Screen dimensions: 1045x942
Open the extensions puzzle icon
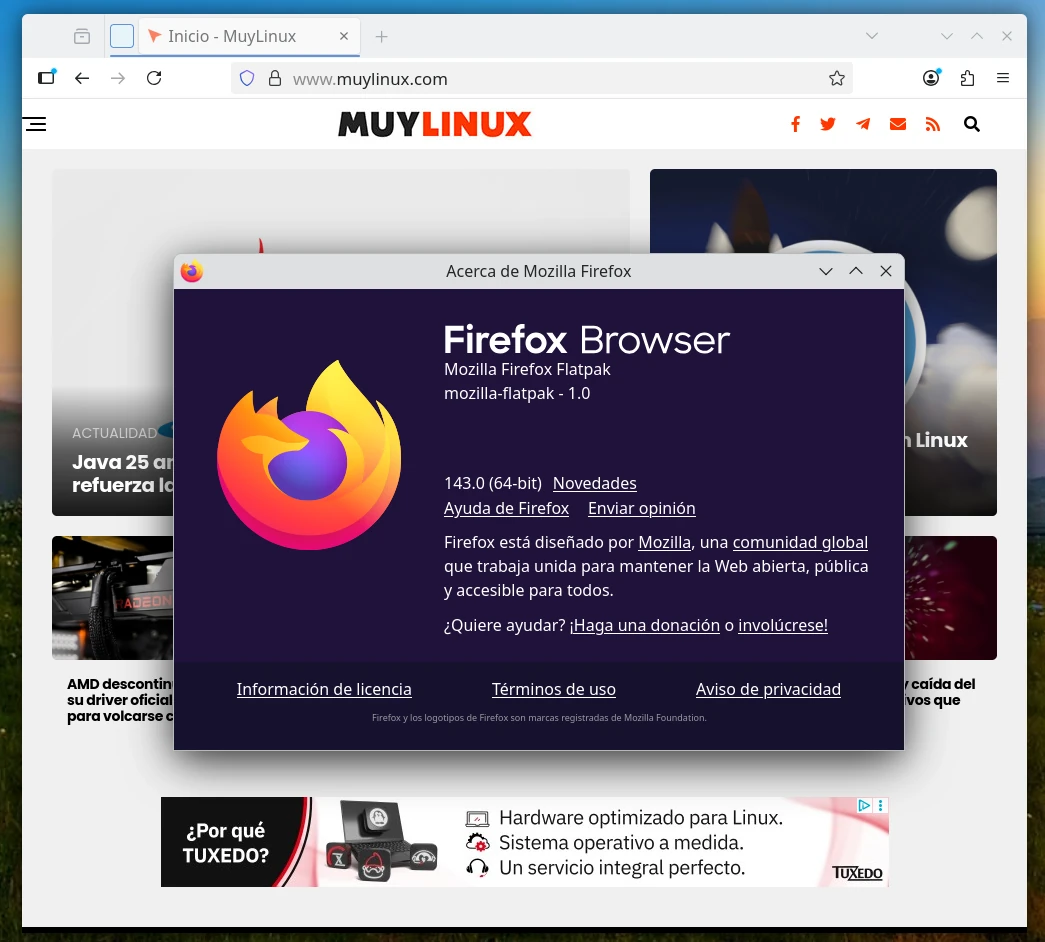coord(967,78)
